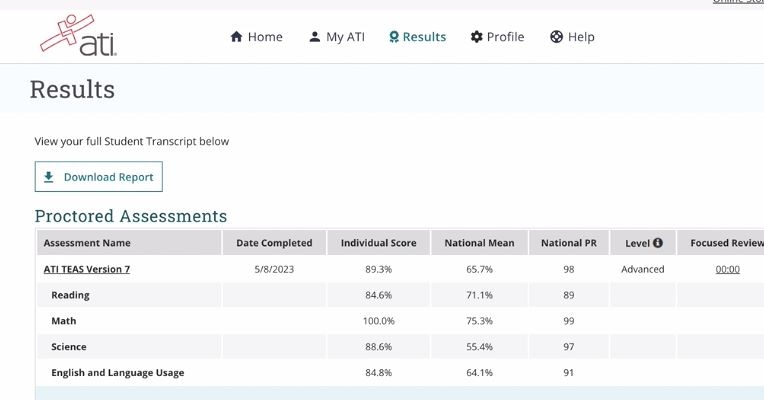The height and width of the screenshot is (400, 764).
Task: Click the Assessment Name column header
Action: (x=129, y=243)
